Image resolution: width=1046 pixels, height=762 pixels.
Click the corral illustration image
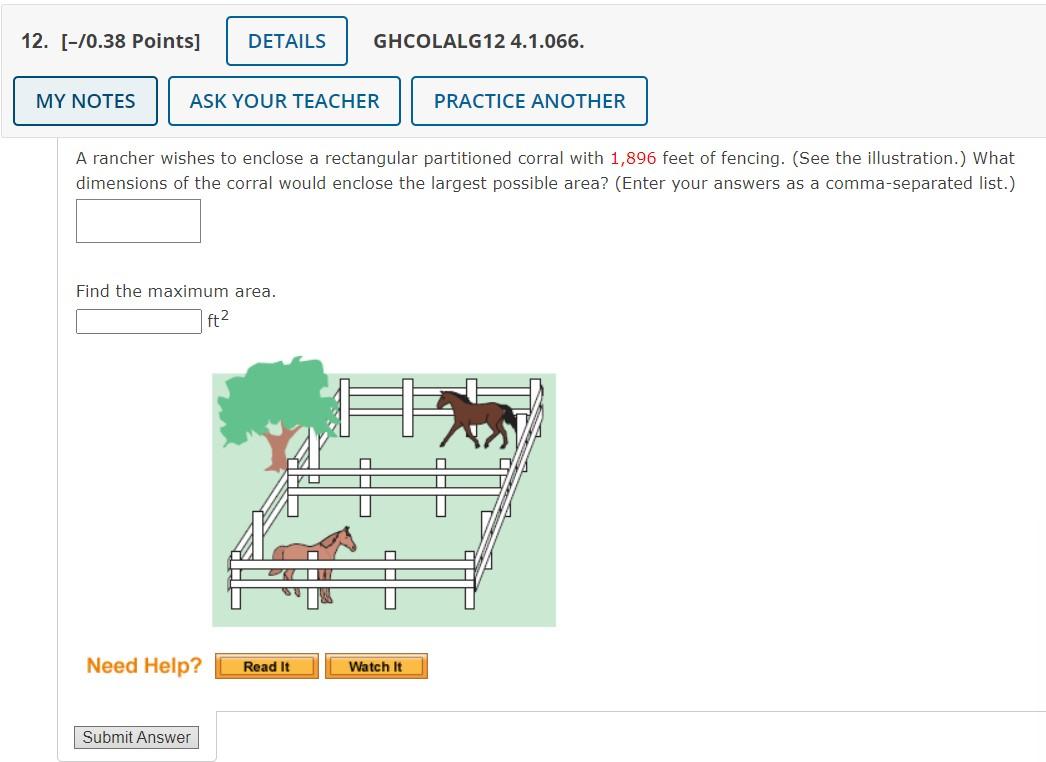[x=383, y=499]
